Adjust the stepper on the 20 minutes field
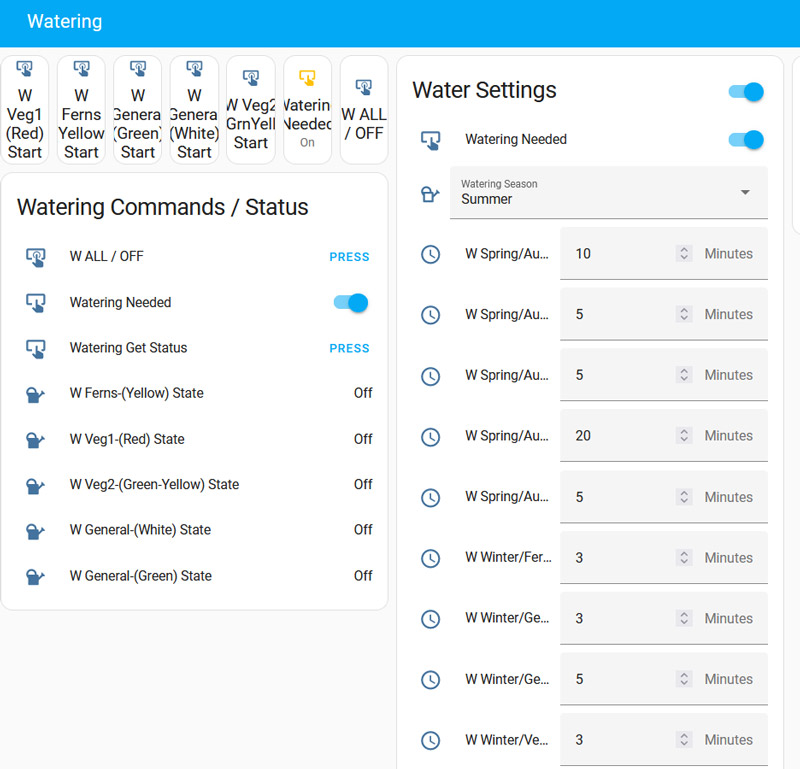Image resolution: width=800 pixels, height=769 pixels. [684, 436]
